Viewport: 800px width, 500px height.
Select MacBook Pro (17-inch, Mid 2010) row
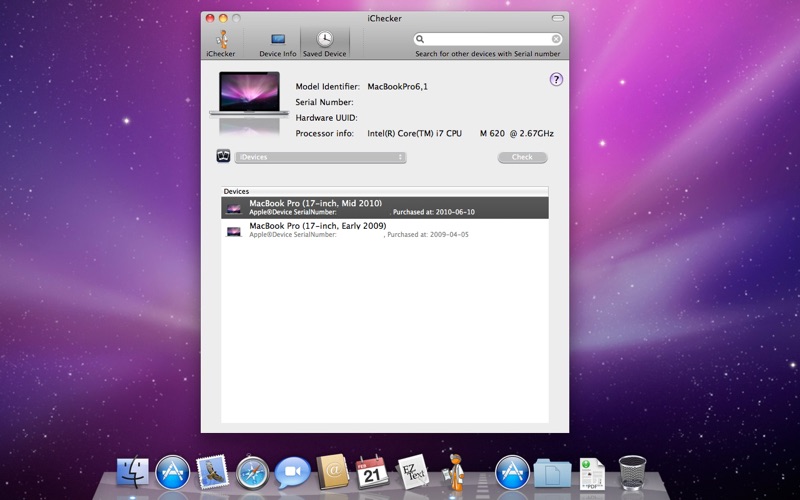click(x=385, y=208)
